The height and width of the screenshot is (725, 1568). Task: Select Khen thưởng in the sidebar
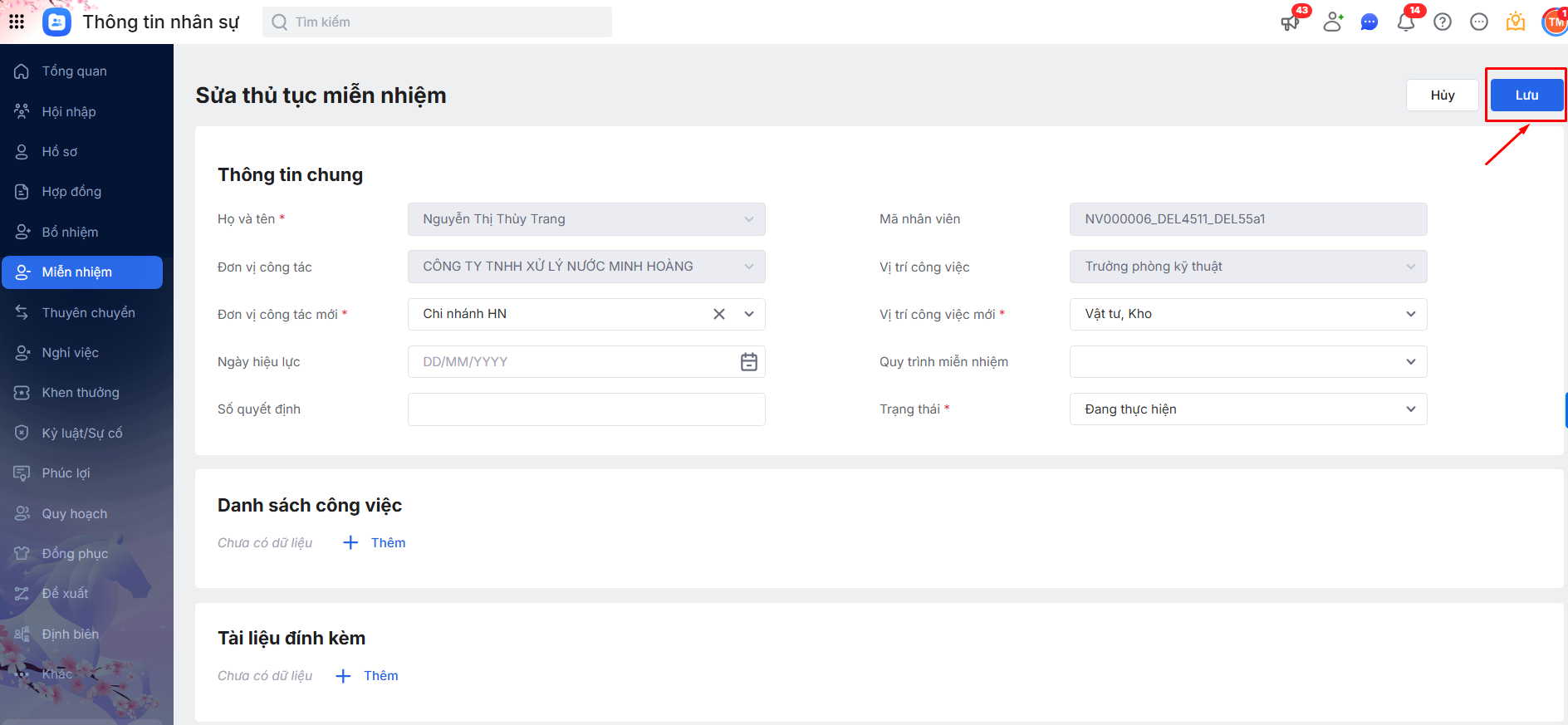click(81, 393)
